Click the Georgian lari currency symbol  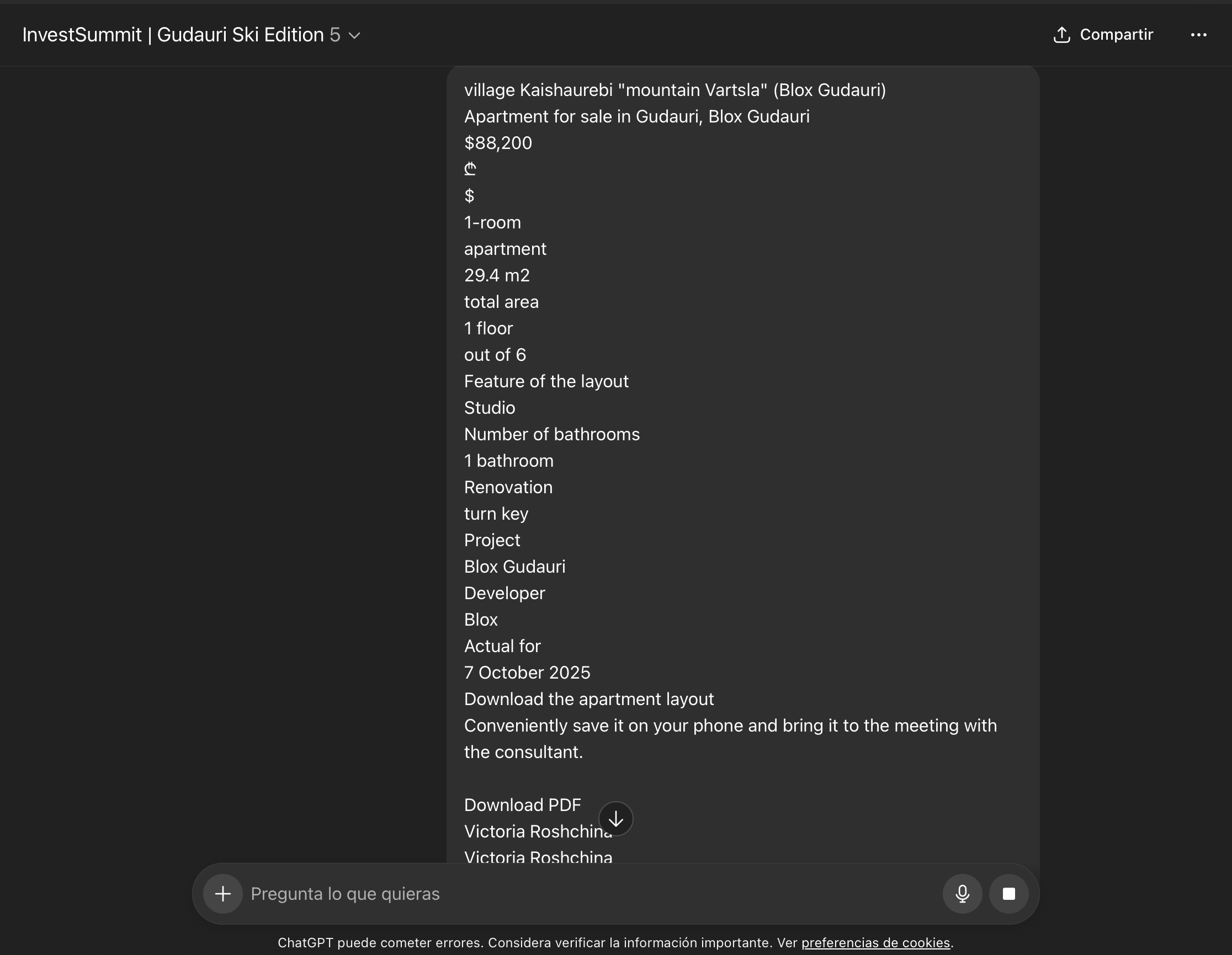pos(470,169)
